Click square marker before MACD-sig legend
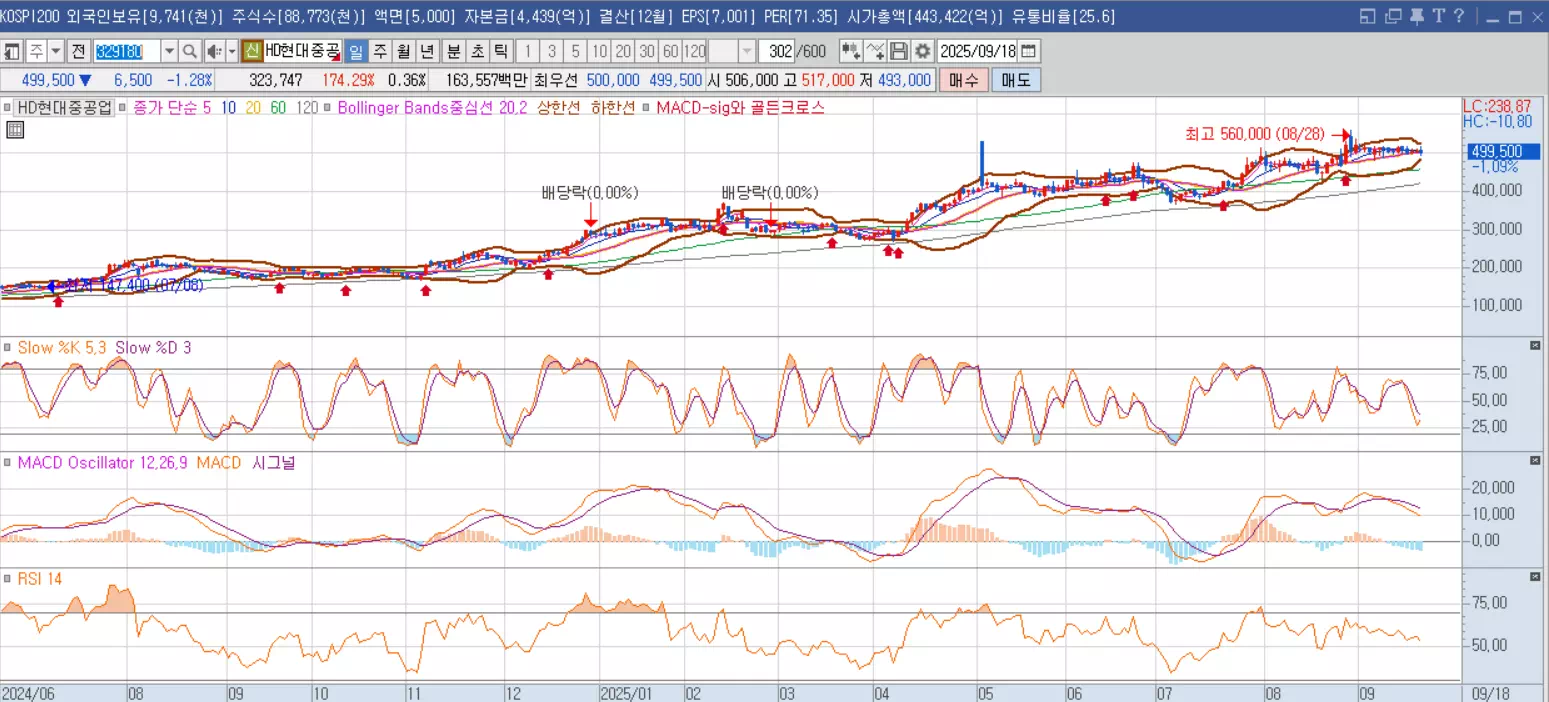Viewport: 1549px width, 702px height. click(647, 107)
